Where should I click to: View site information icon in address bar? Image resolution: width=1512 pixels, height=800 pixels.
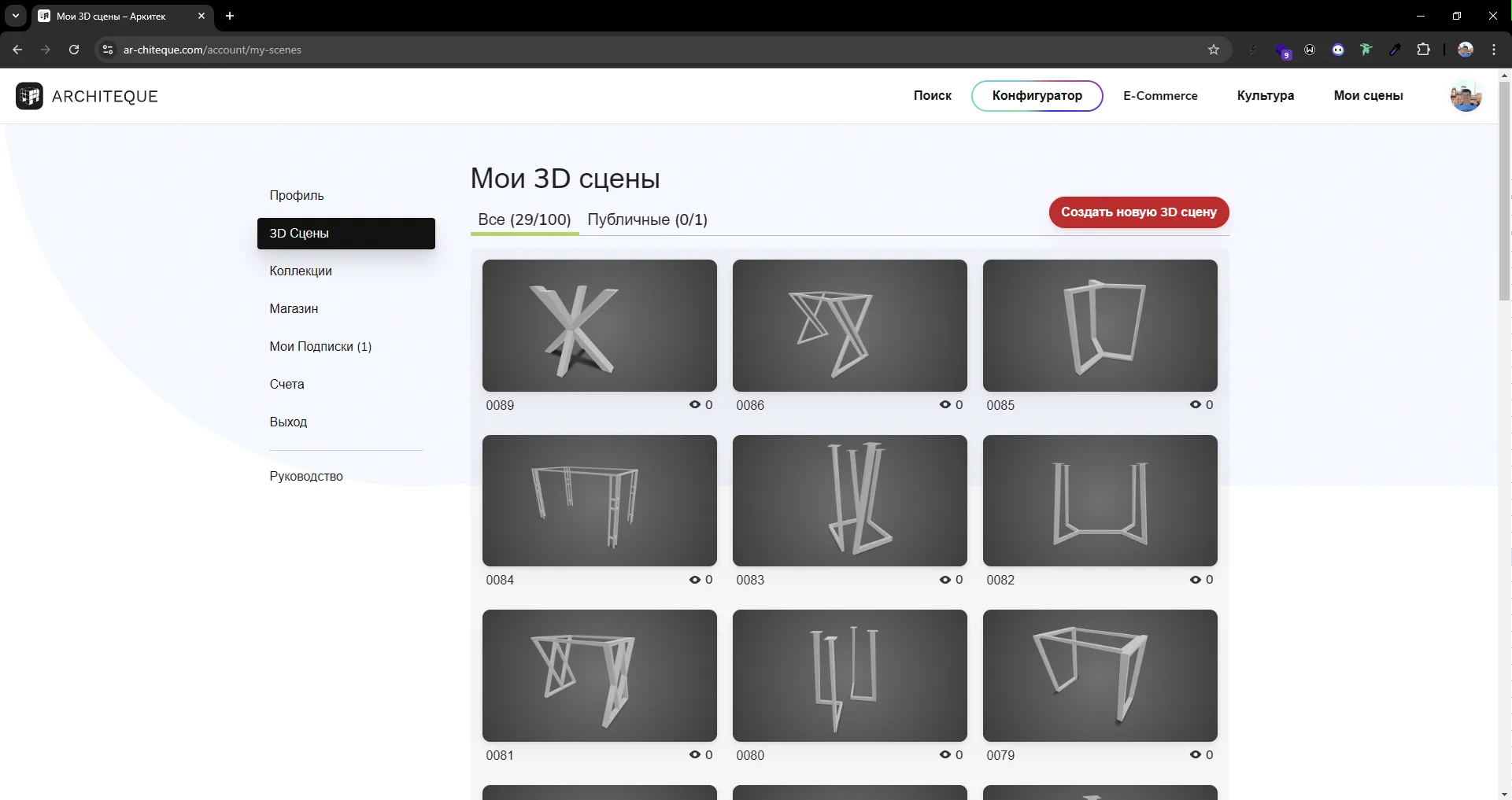[108, 50]
